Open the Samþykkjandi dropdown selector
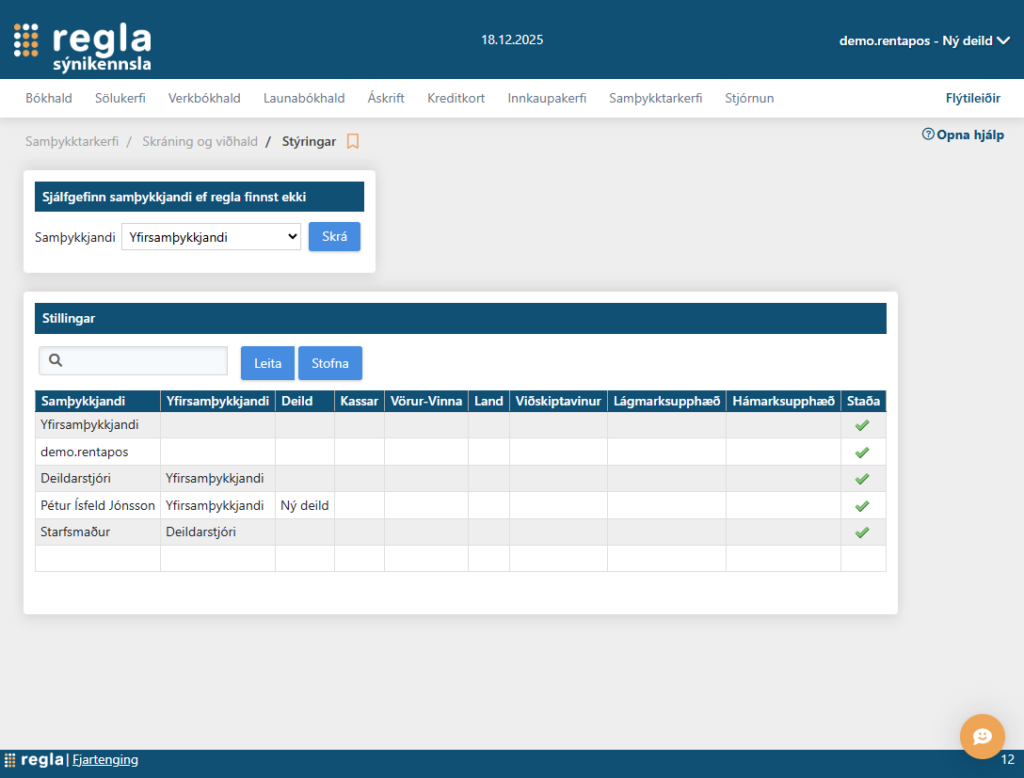1024x778 pixels. pos(210,237)
